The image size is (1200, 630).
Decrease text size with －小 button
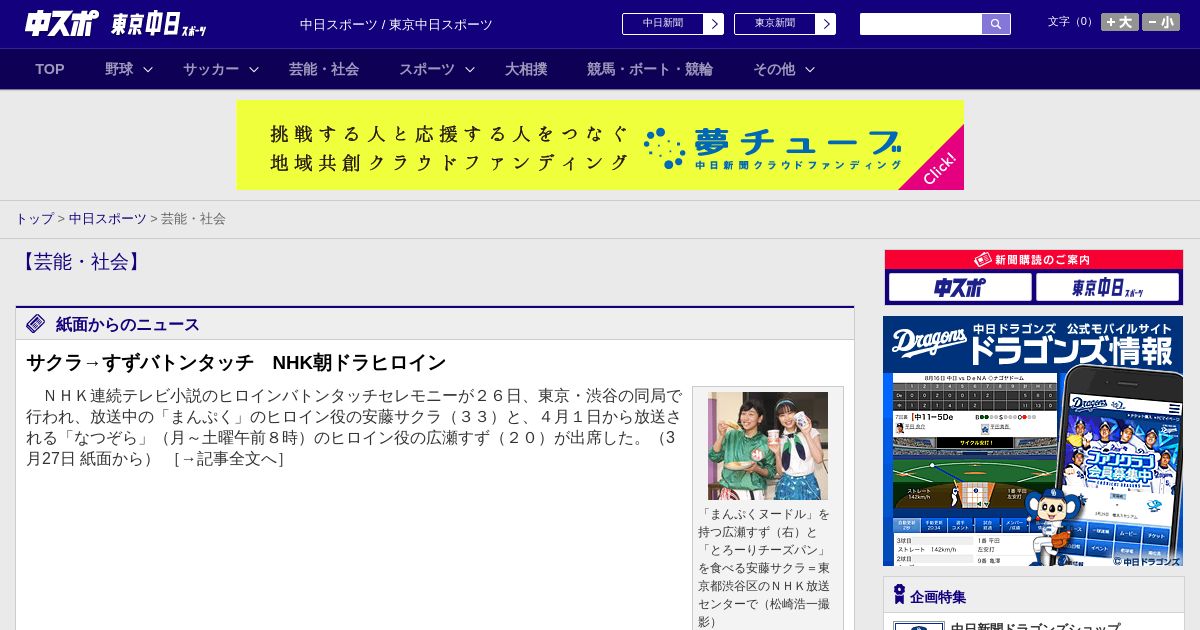pos(1161,22)
